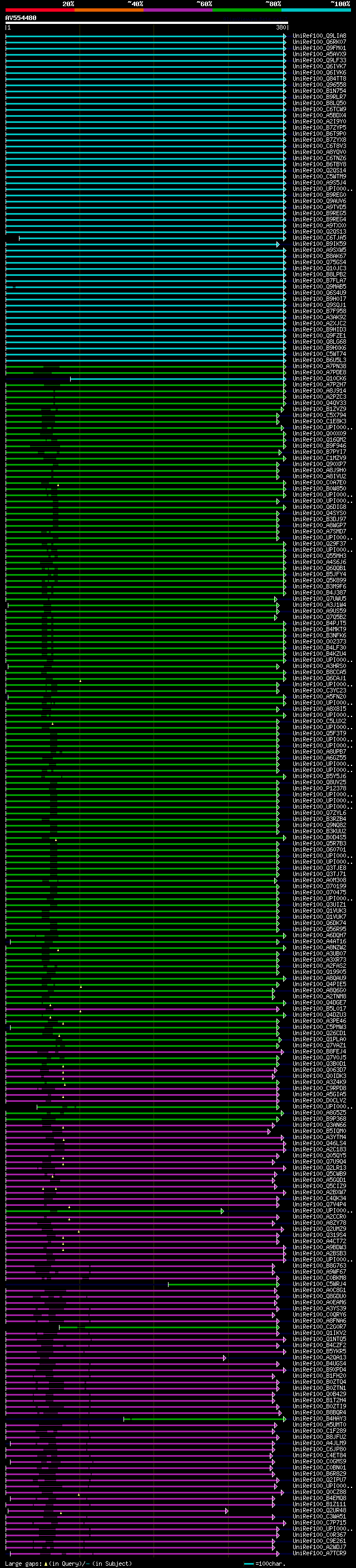356x1568 pixels.
Task: Click hit label UniRef100_A5AVX9
Action: [319, 54]
